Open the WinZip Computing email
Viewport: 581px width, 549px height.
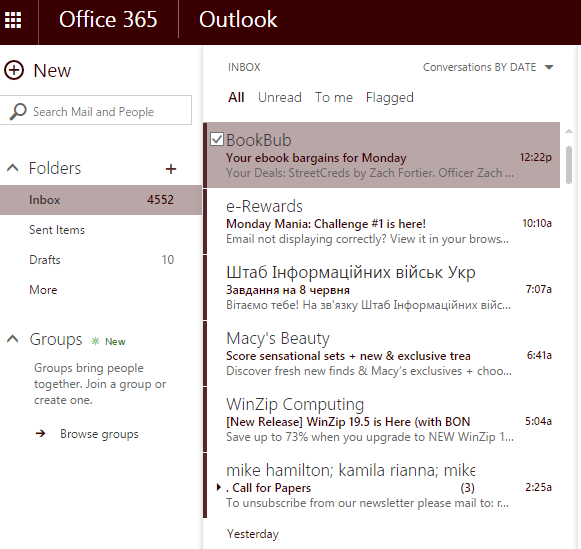[381, 419]
